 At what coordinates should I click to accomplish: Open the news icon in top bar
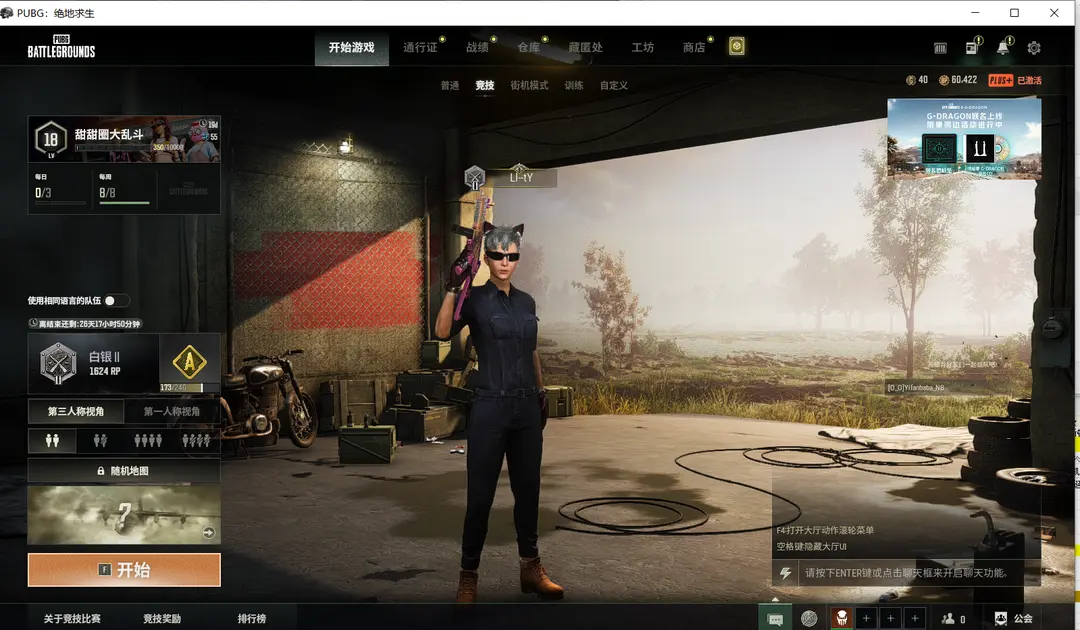click(971, 48)
